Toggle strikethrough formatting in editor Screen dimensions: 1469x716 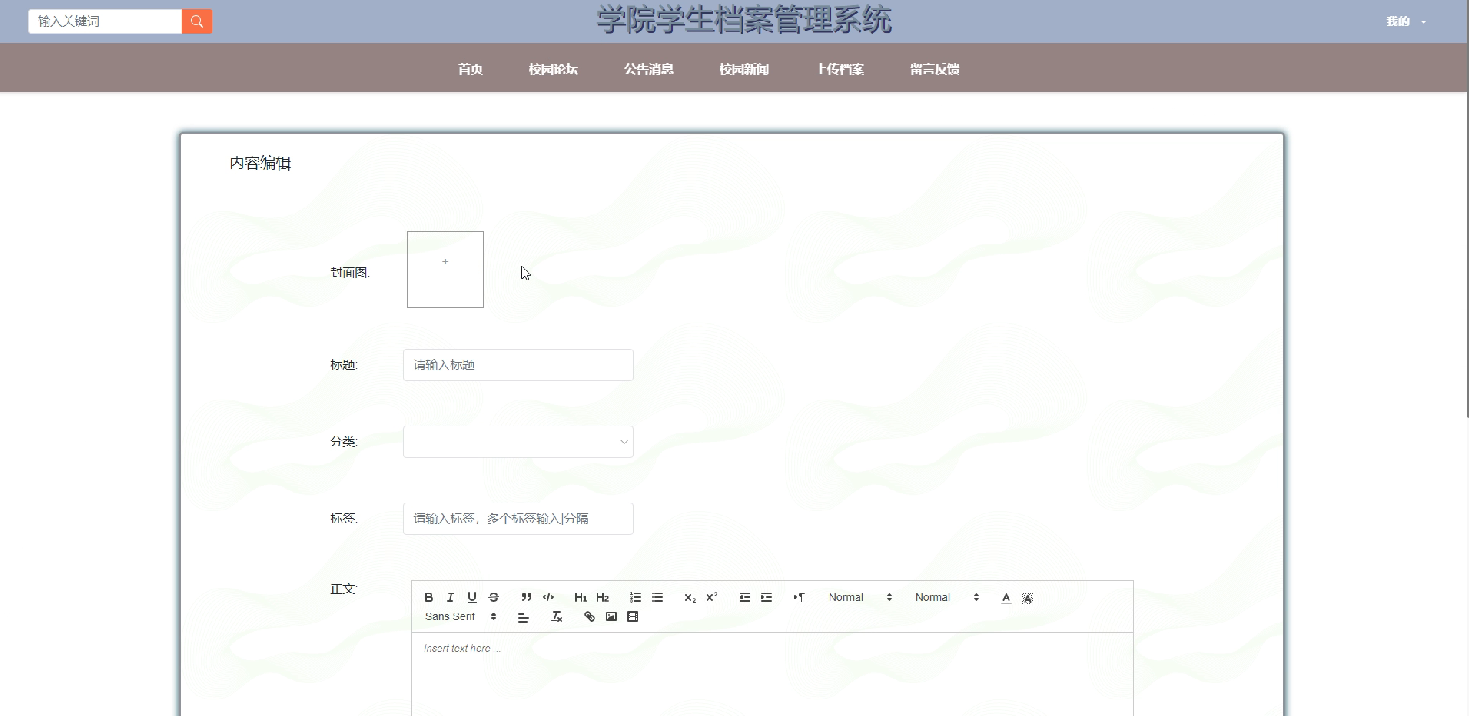point(493,597)
